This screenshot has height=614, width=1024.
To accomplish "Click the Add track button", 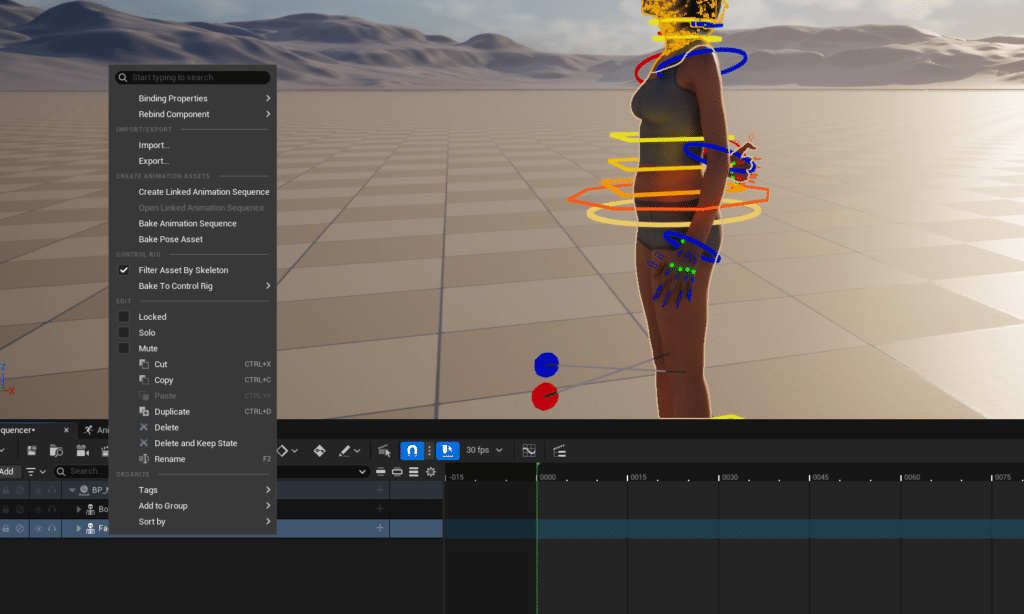I will 7,472.
